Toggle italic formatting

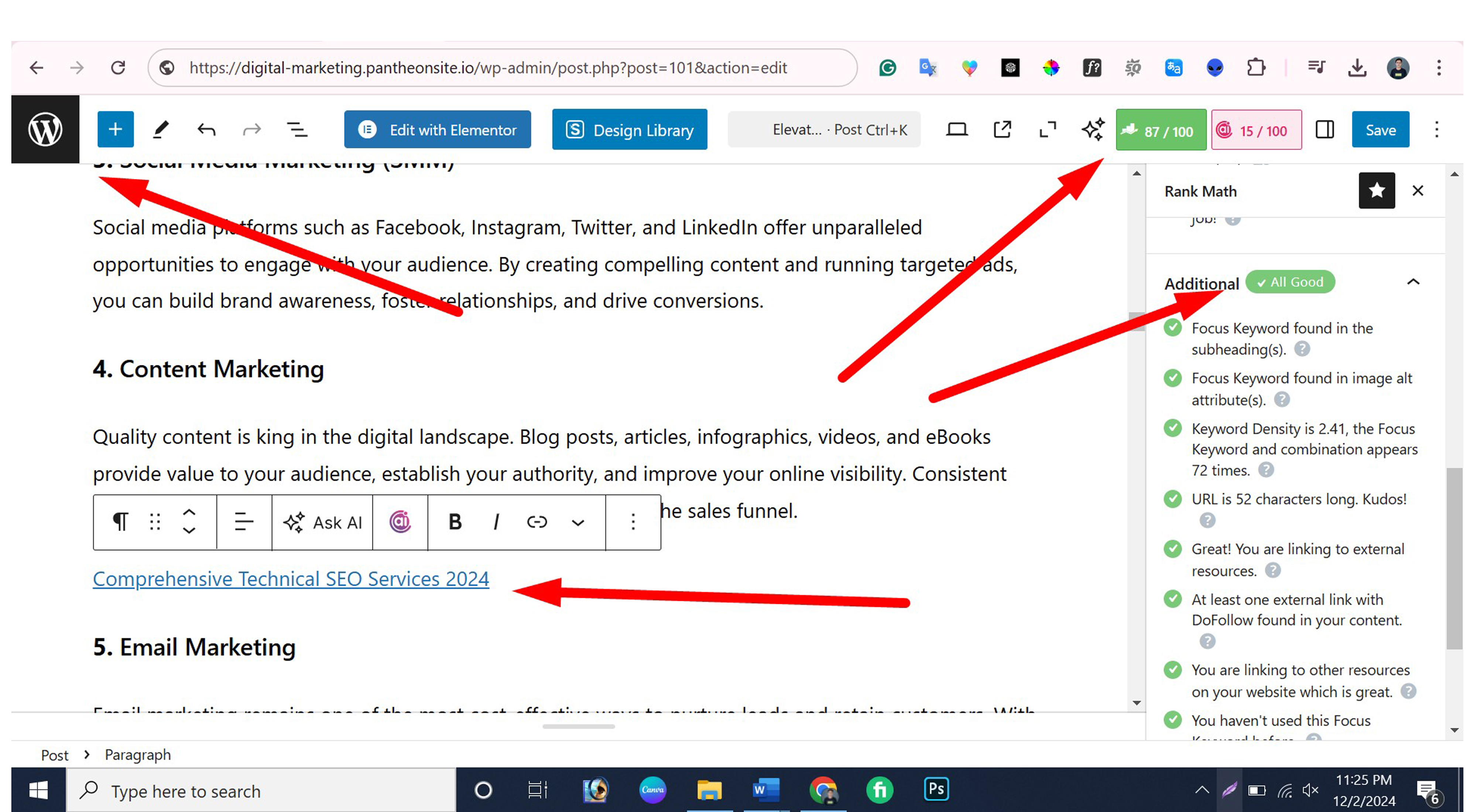[x=496, y=522]
